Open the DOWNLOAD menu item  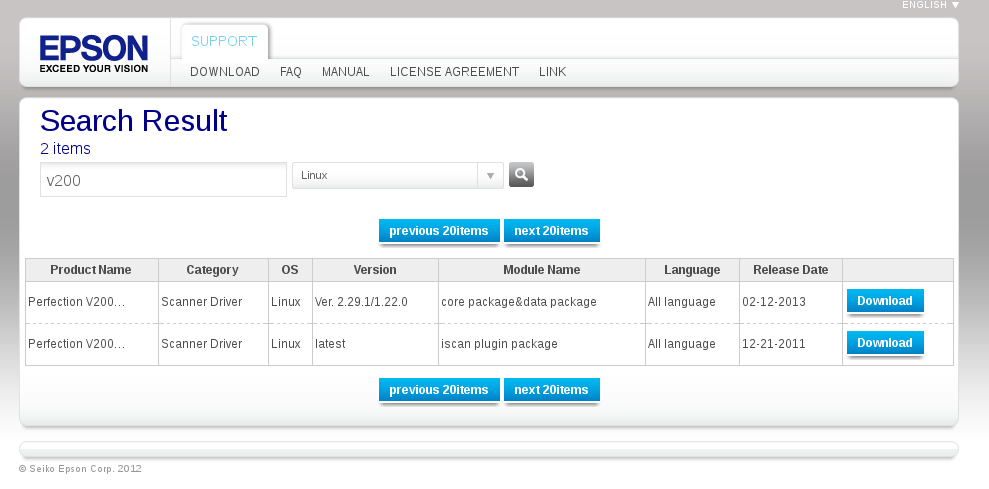(x=225, y=72)
